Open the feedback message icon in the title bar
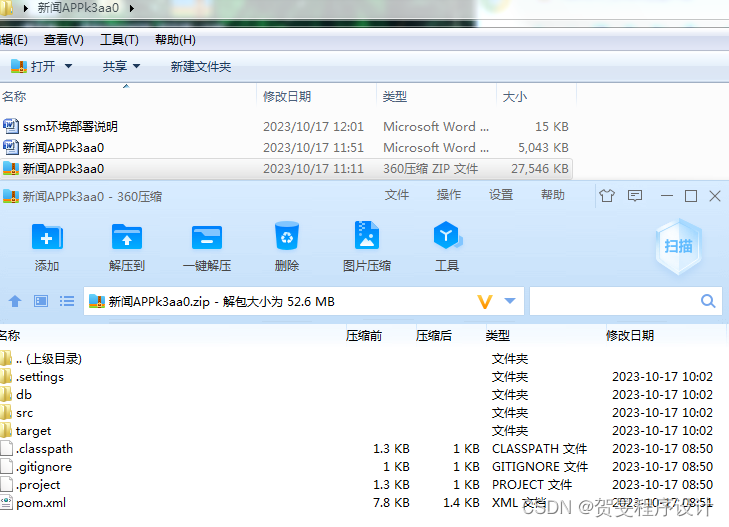This screenshot has height=527, width=729. pos(635,196)
